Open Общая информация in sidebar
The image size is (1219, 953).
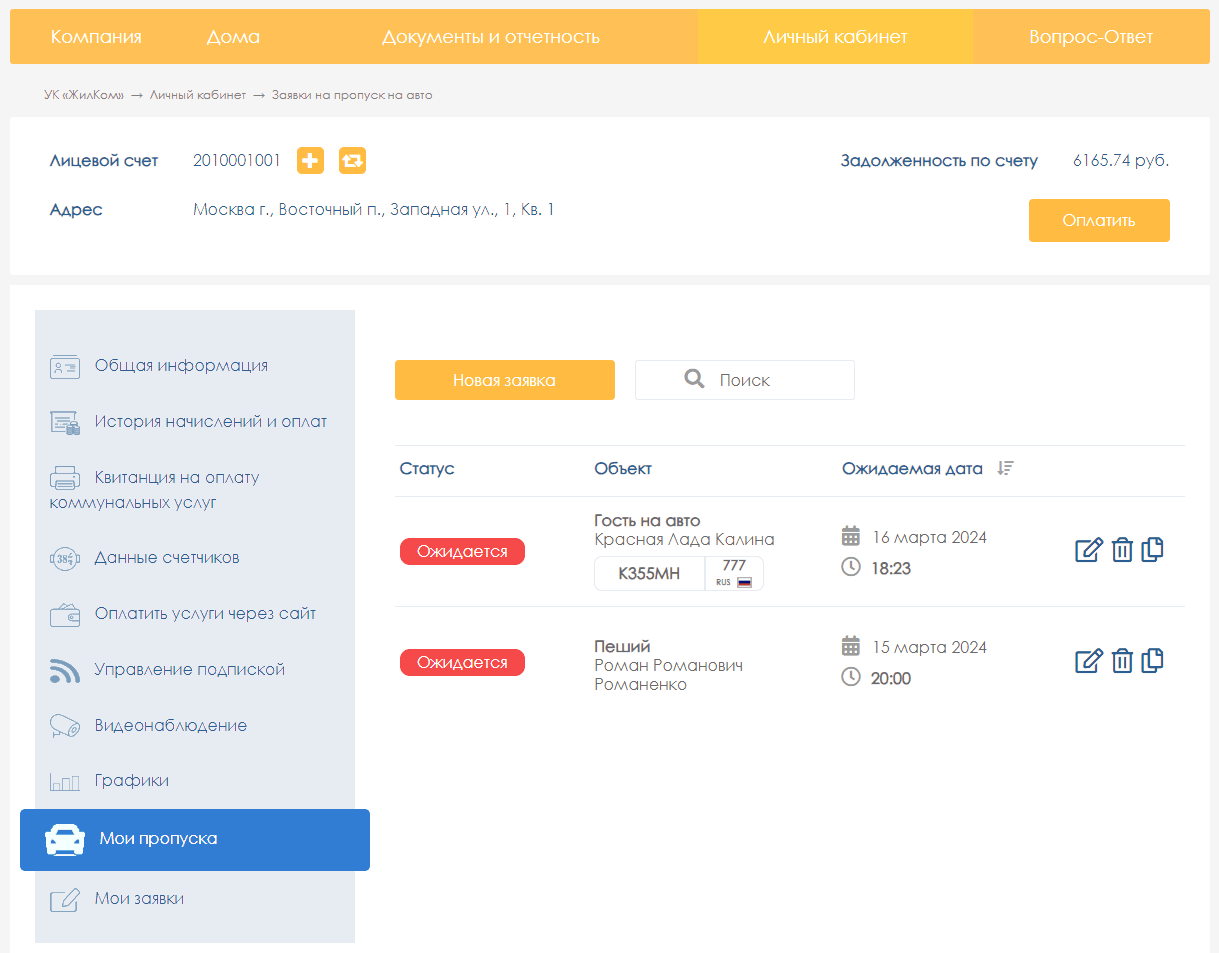[181, 366]
